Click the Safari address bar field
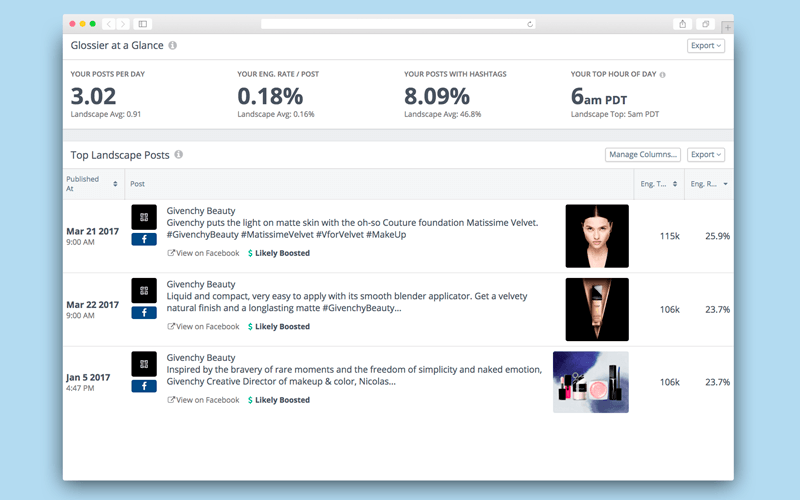The width and height of the screenshot is (800, 500). tap(398, 24)
